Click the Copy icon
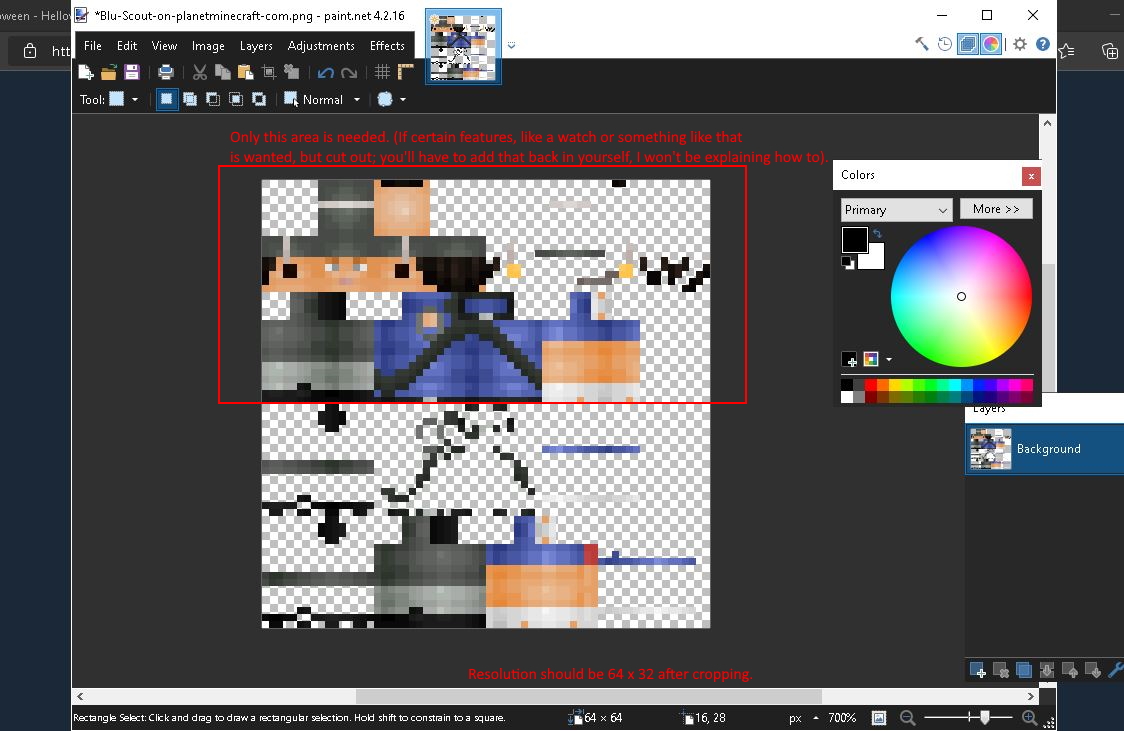1124x731 pixels. (223, 72)
